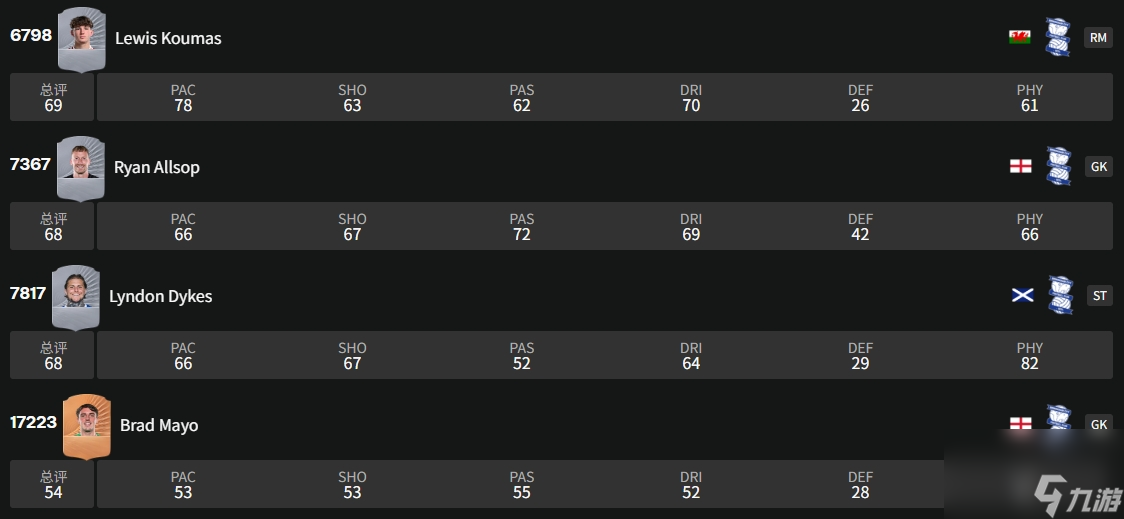
Task: Click the England flag next to Ryan Allsop
Action: pyautogui.click(x=1020, y=166)
